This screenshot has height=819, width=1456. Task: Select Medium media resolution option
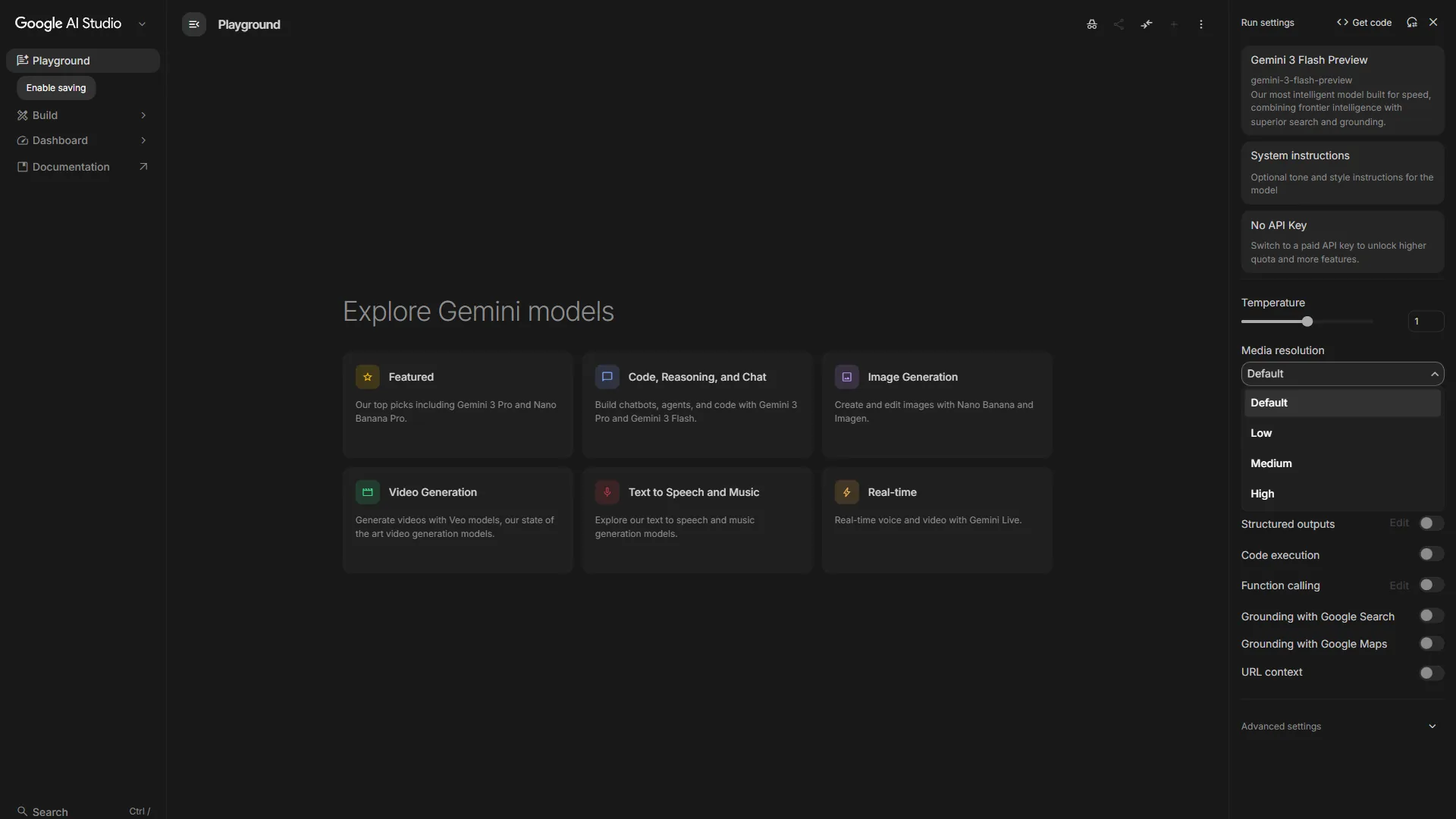(x=1342, y=463)
